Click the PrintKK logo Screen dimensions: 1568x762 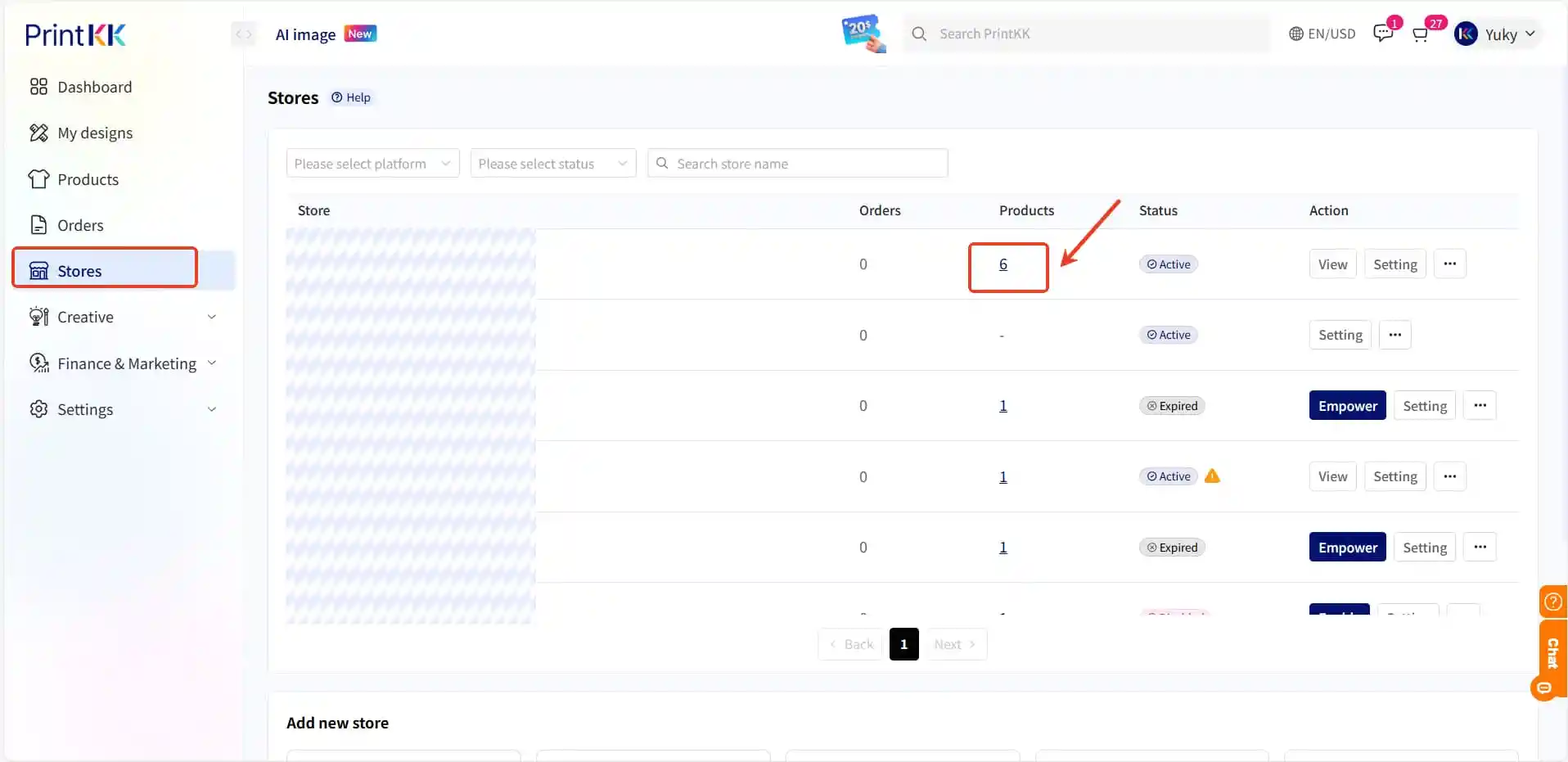(74, 34)
